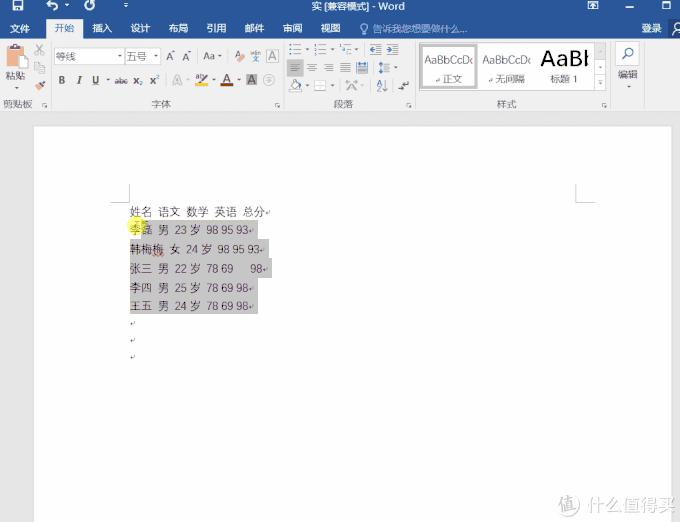Expand the styles gallery More arrow
This screenshot has height=522, width=680.
coord(600,82)
